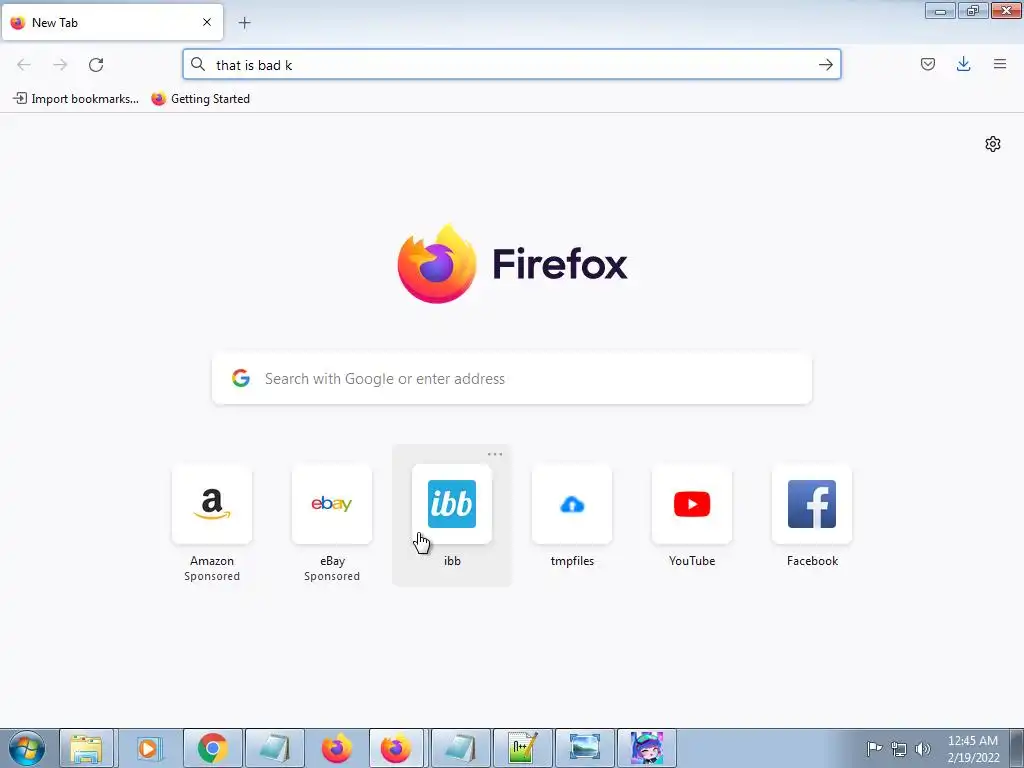Click the address bar text field
This screenshot has width=1024, height=768.
[511, 65]
